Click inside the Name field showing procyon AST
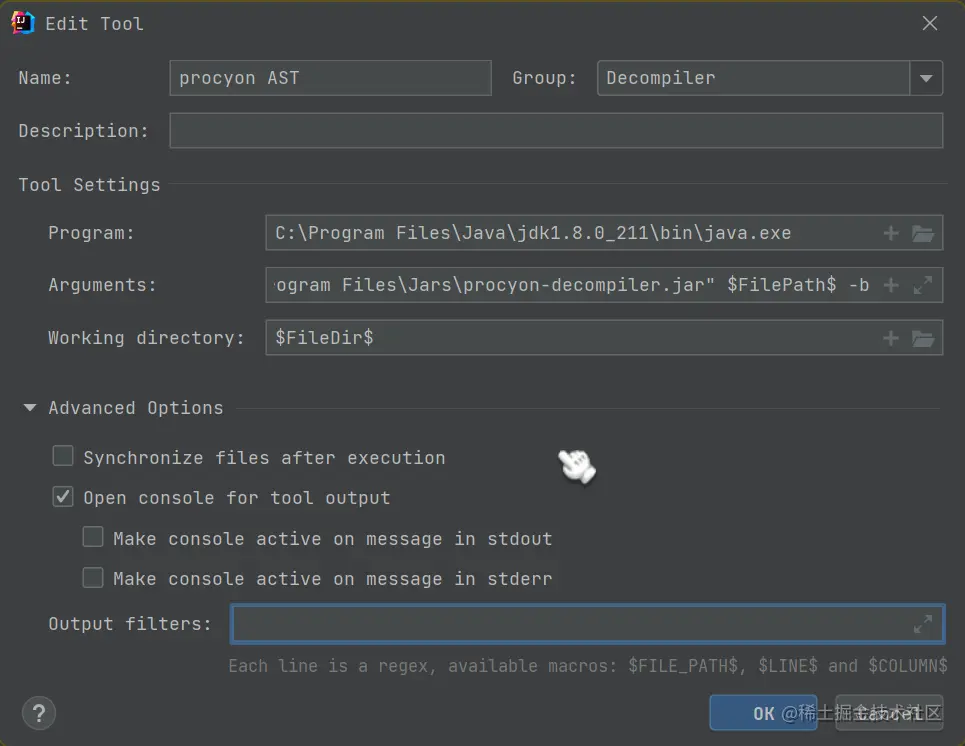Image resolution: width=965 pixels, height=746 pixels. [330, 78]
